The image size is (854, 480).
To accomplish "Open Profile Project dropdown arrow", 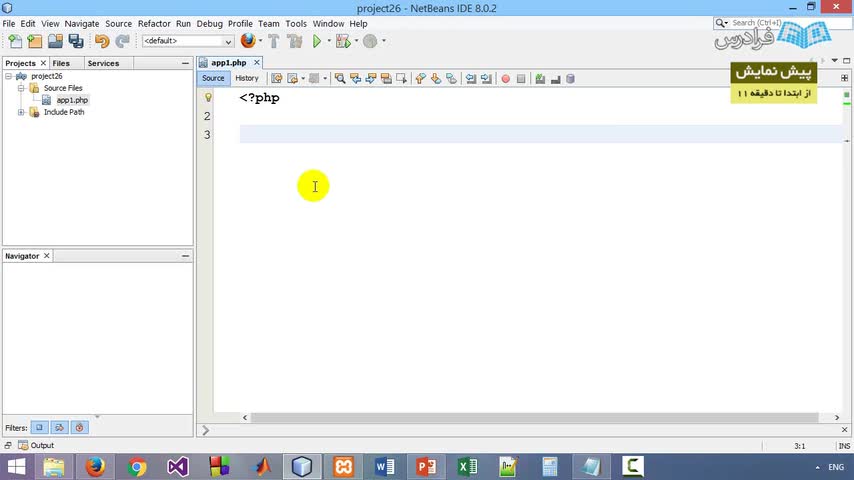I will (384, 41).
